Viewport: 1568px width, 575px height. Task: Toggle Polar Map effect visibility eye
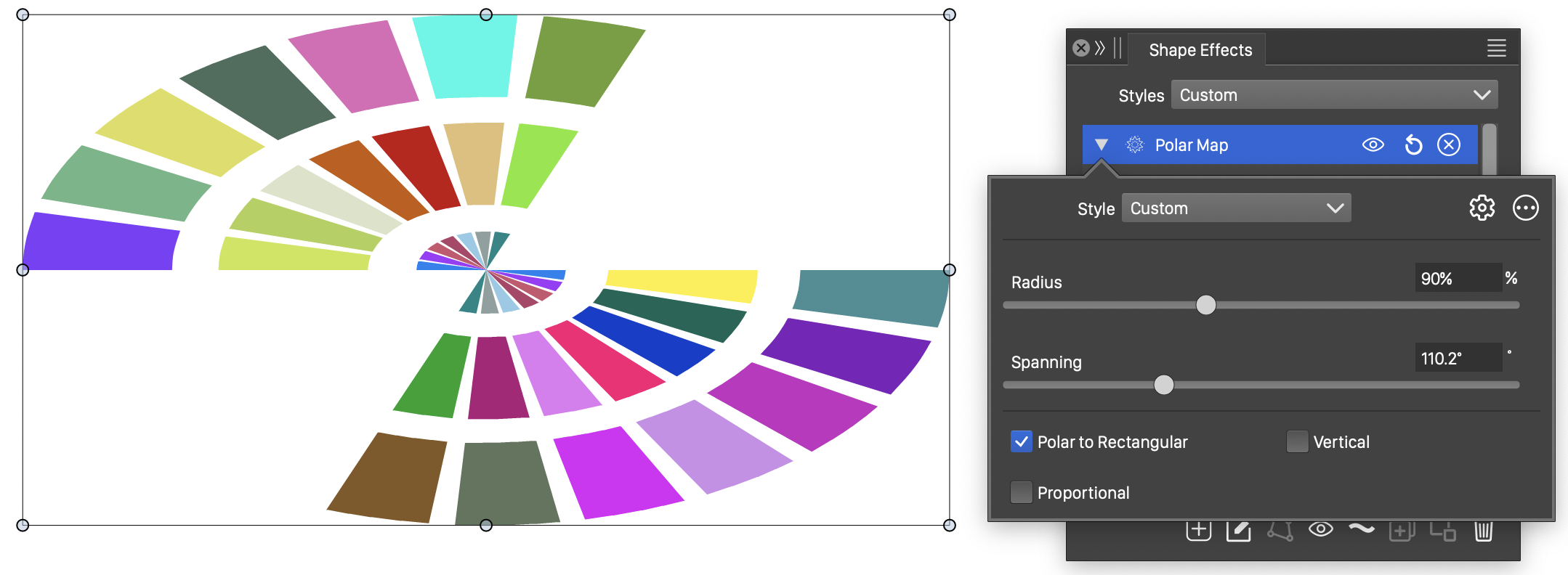click(x=1373, y=145)
